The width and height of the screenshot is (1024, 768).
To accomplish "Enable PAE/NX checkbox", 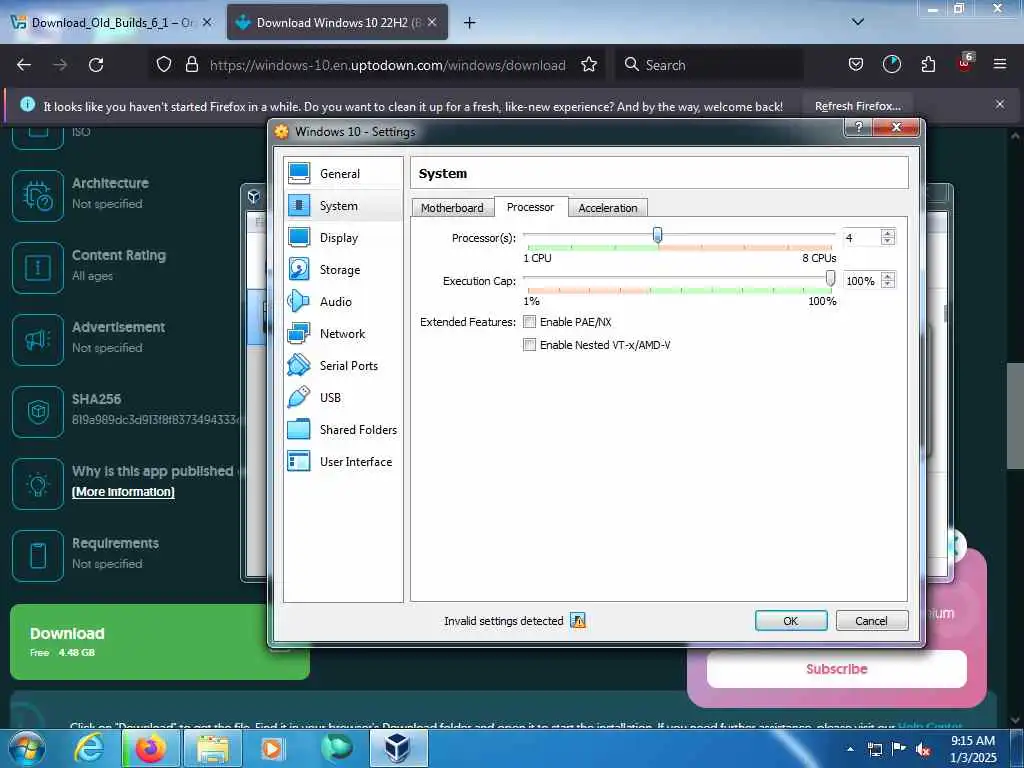I will tap(530, 322).
